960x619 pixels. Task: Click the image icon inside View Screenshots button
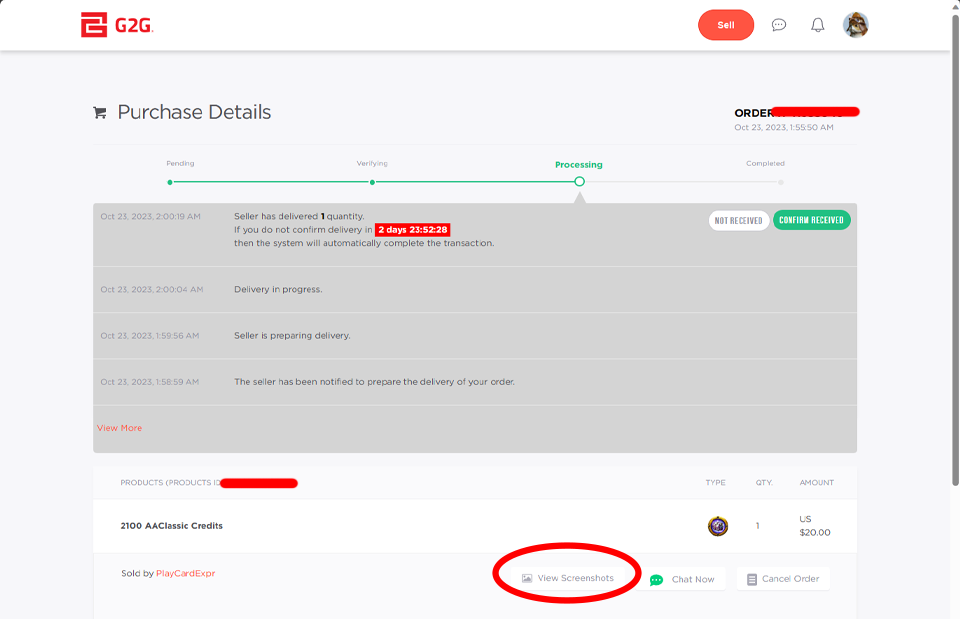point(527,577)
